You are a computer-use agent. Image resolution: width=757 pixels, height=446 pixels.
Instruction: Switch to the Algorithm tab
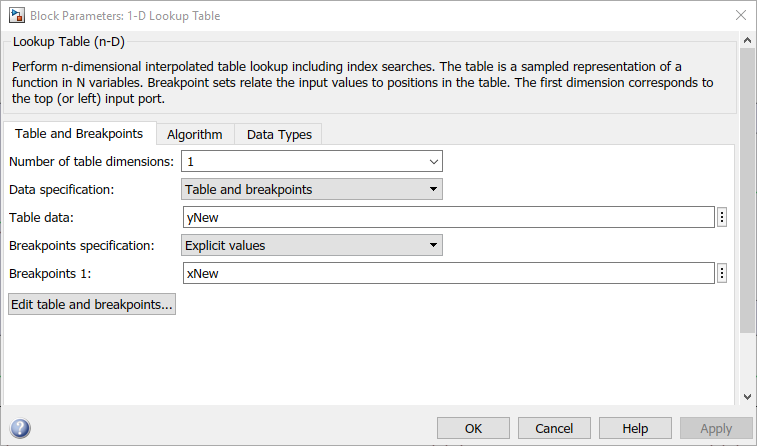coord(195,134)
